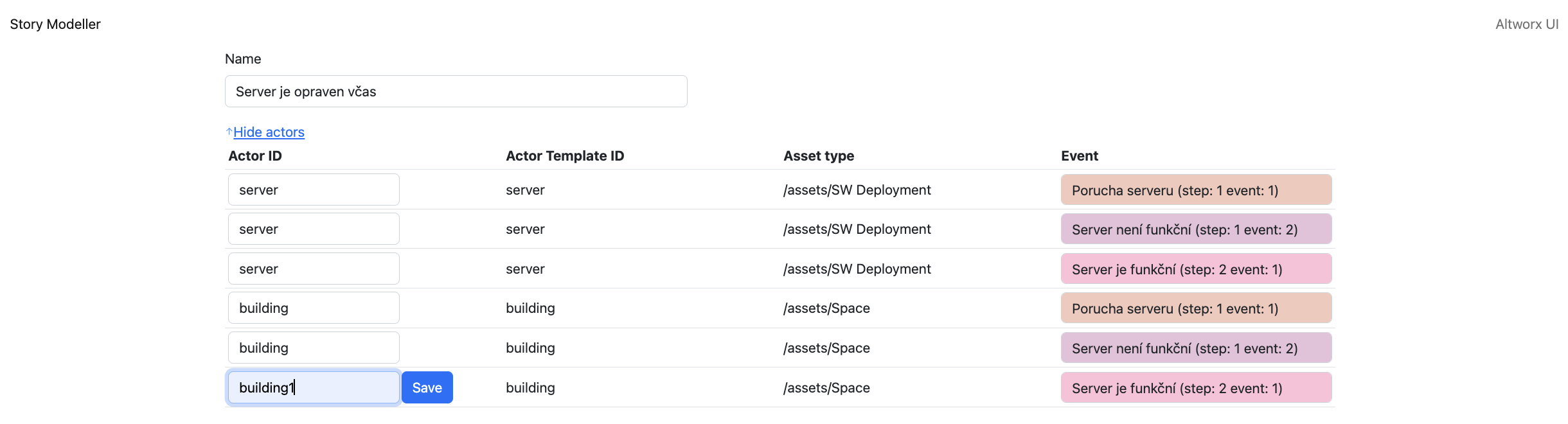1568x424 pixels.
Task: Edit server Actor ID in Server je funkční row
Action: pyautogui.click(x=314, y=269)
